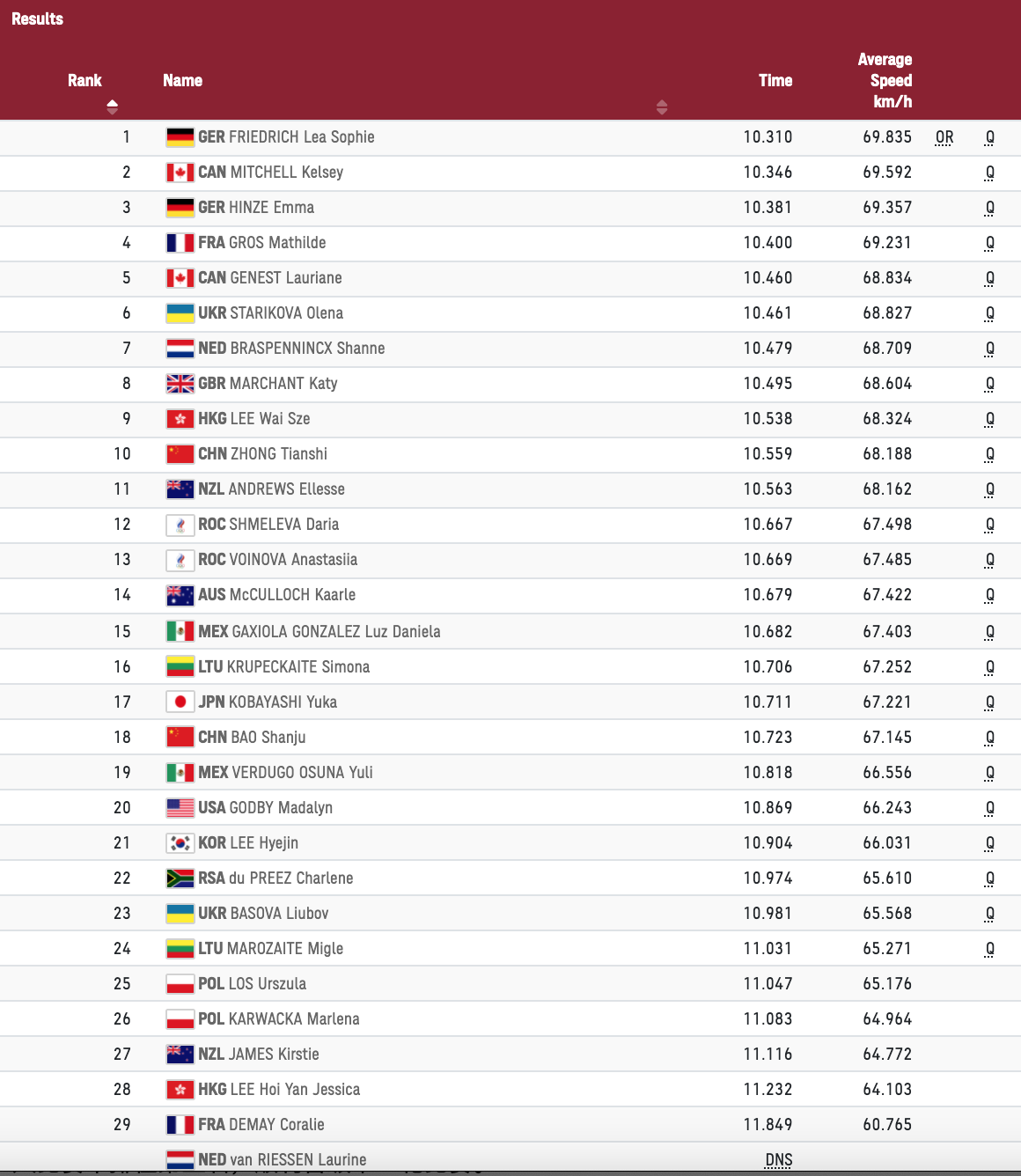This screenshot has width=1021, height=1176.
Task: Click the Hong Kong flag beside LEE Wai Sze
Action: (180, 419)
